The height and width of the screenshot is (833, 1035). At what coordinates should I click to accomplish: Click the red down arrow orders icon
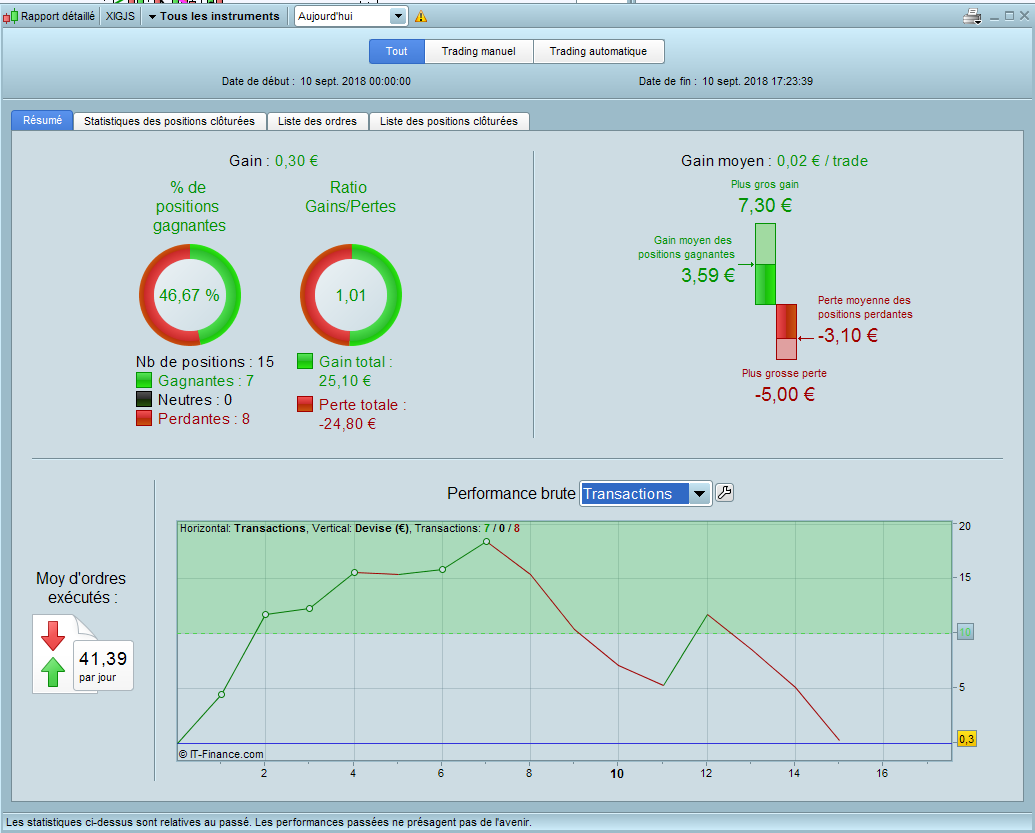[53, 635]
